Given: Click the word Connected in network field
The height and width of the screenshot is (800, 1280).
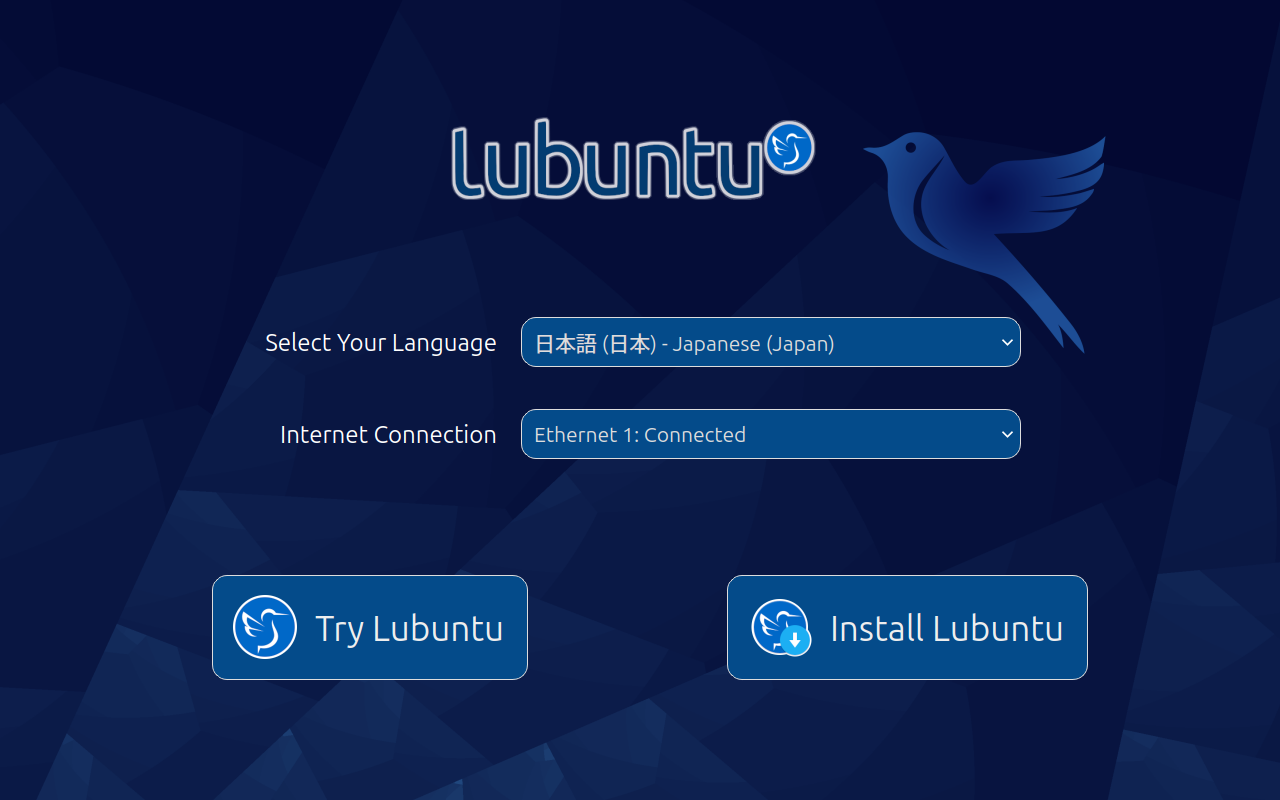Looking at the screenshot, I should click(x=695, y=435).
